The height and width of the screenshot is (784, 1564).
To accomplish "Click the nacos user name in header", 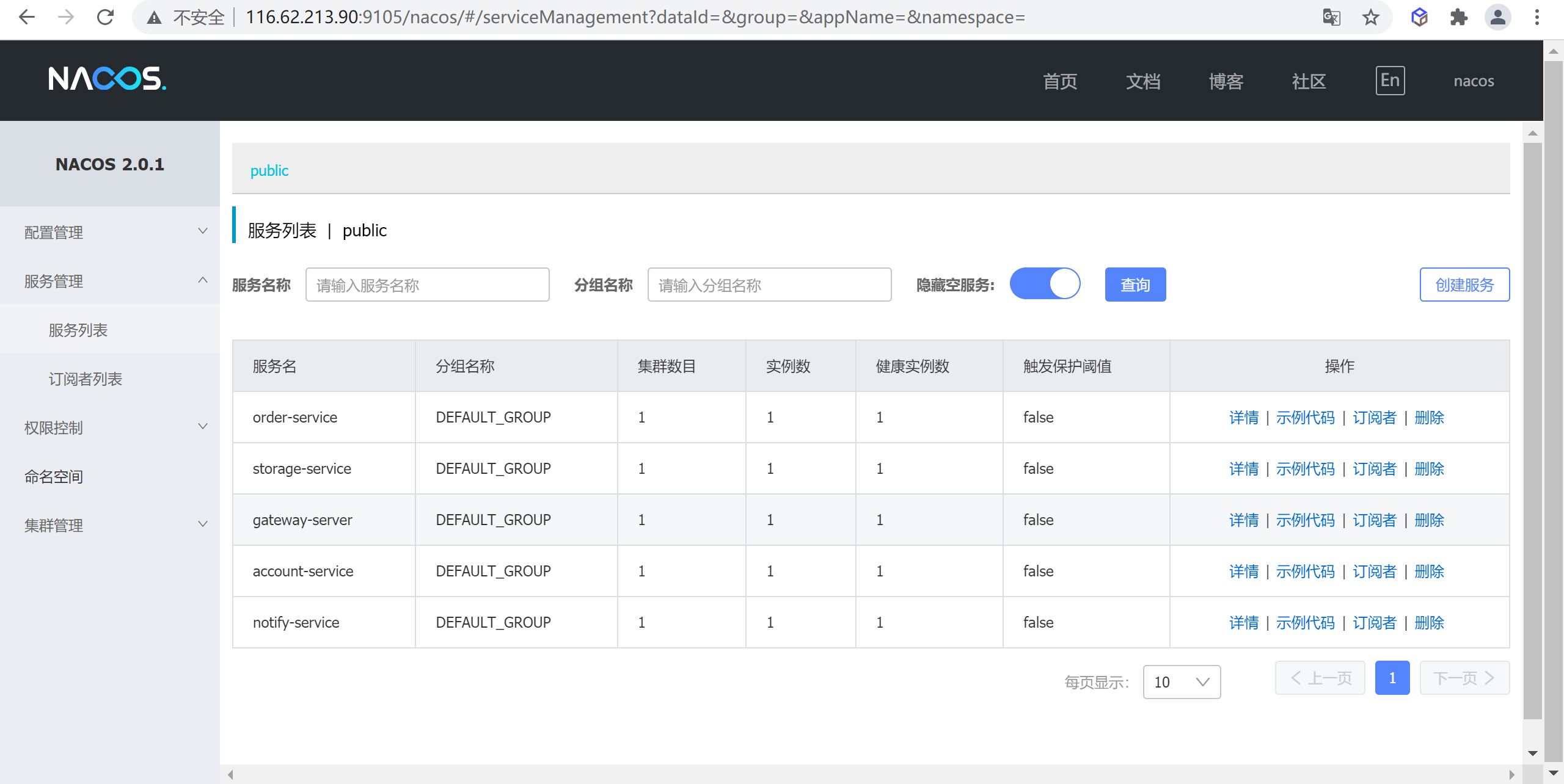I will [1474, 81].
